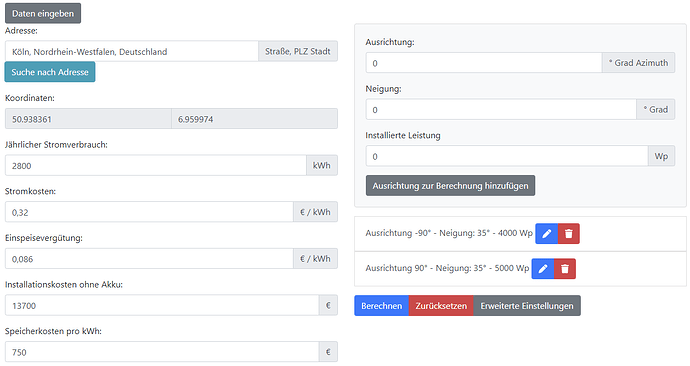Click the 'Wp' unit label

[x=661, y=156]
